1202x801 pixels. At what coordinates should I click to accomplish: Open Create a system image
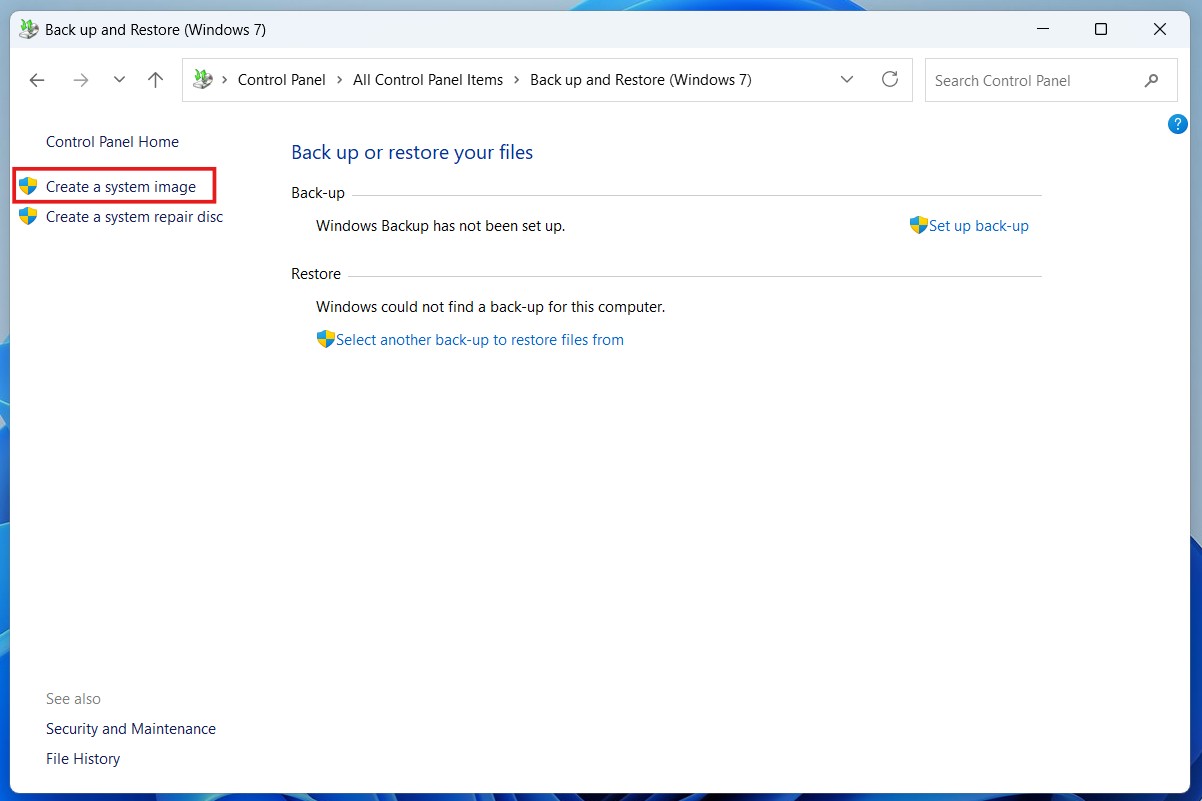pos(121,187)
